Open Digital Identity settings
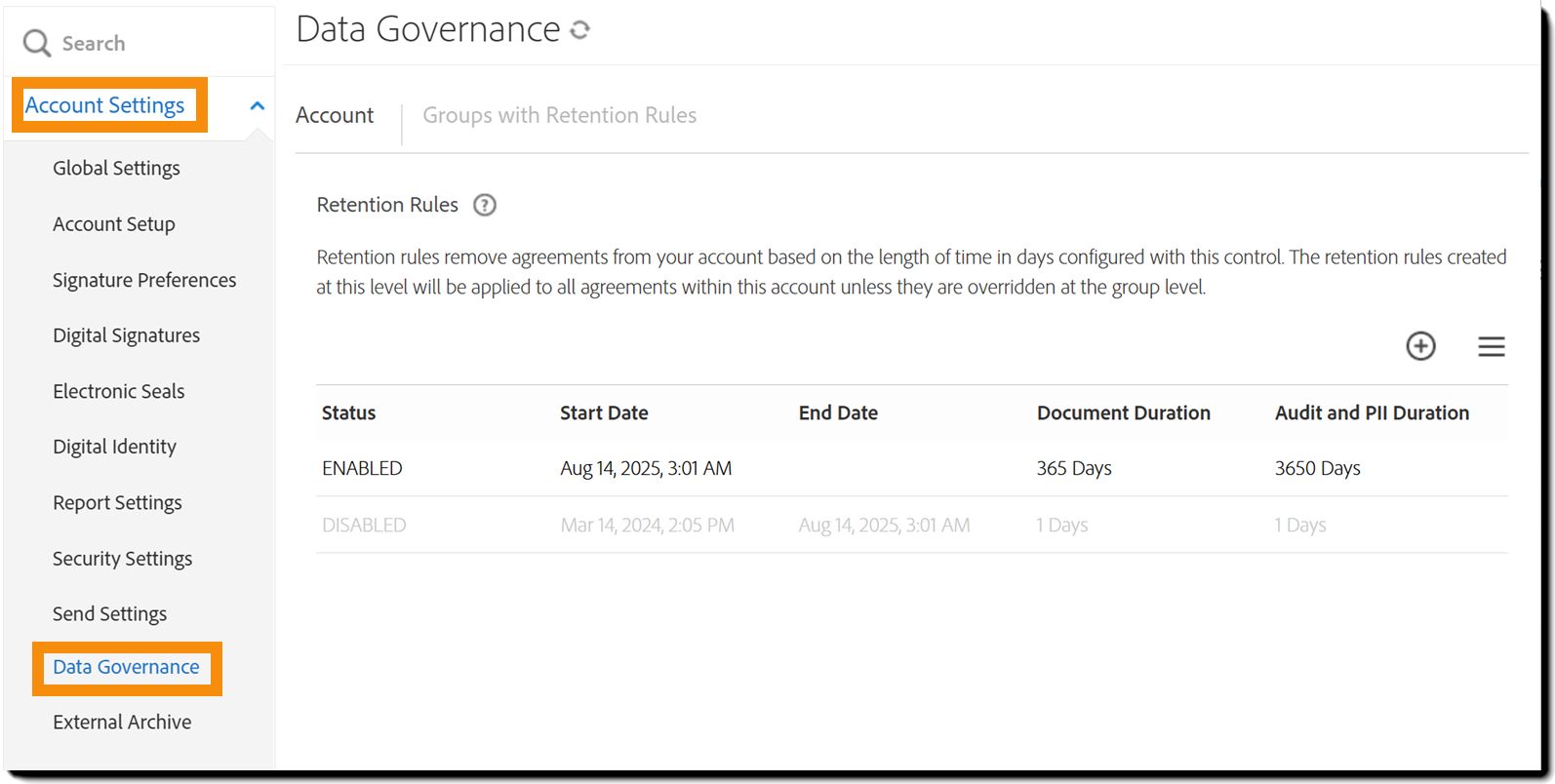 click(114, 447)
